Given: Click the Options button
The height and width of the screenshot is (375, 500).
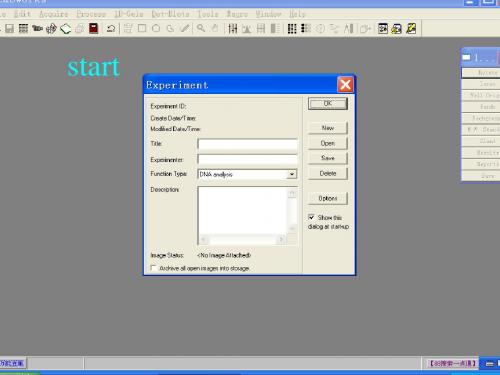Looking at the screenshot, I should pyautogui.click(x=328, y=198).
